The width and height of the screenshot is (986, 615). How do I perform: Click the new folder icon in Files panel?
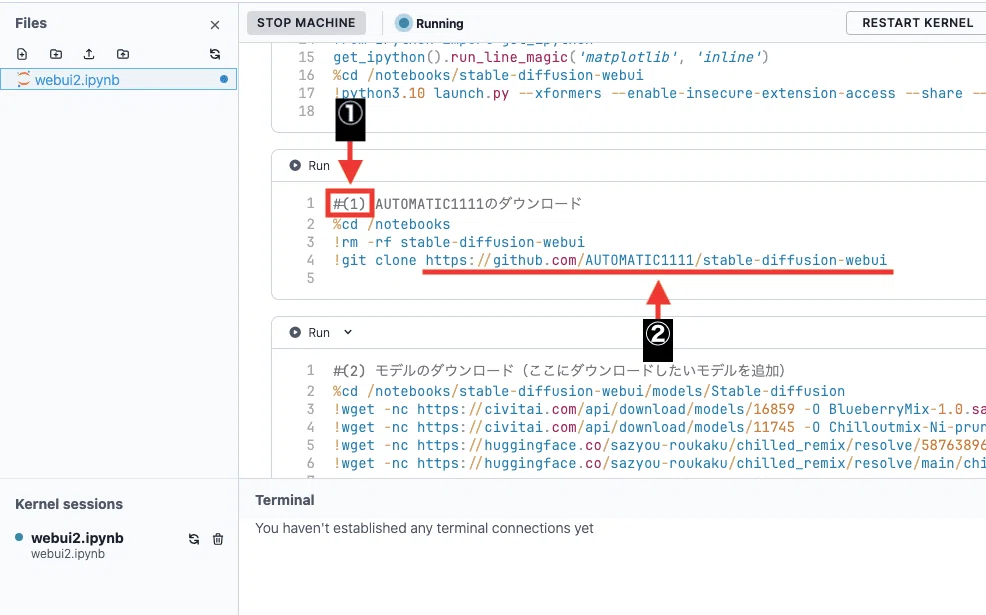56,54
